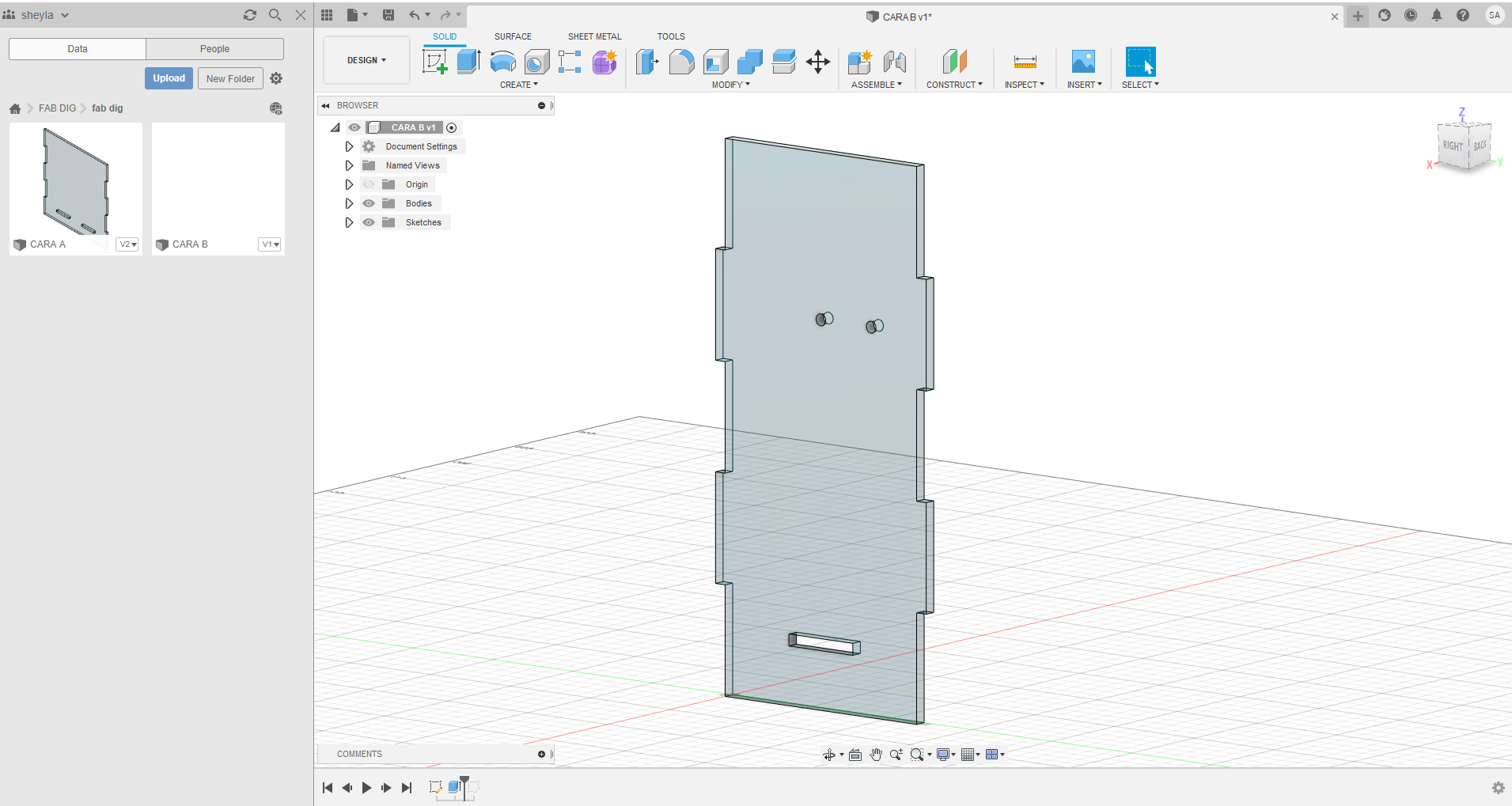This screenshot has width=1512, height=806.
Task: Toggle Sketches folder visibility eye
Action: coord(369,222)
